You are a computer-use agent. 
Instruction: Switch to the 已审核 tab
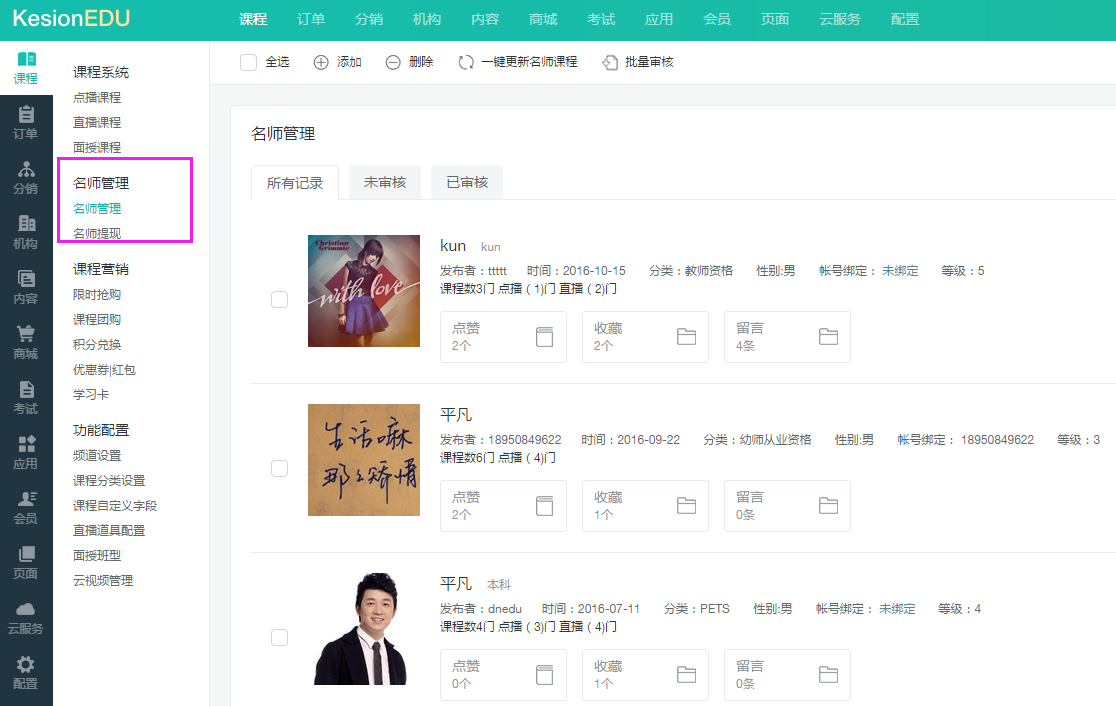467,182
